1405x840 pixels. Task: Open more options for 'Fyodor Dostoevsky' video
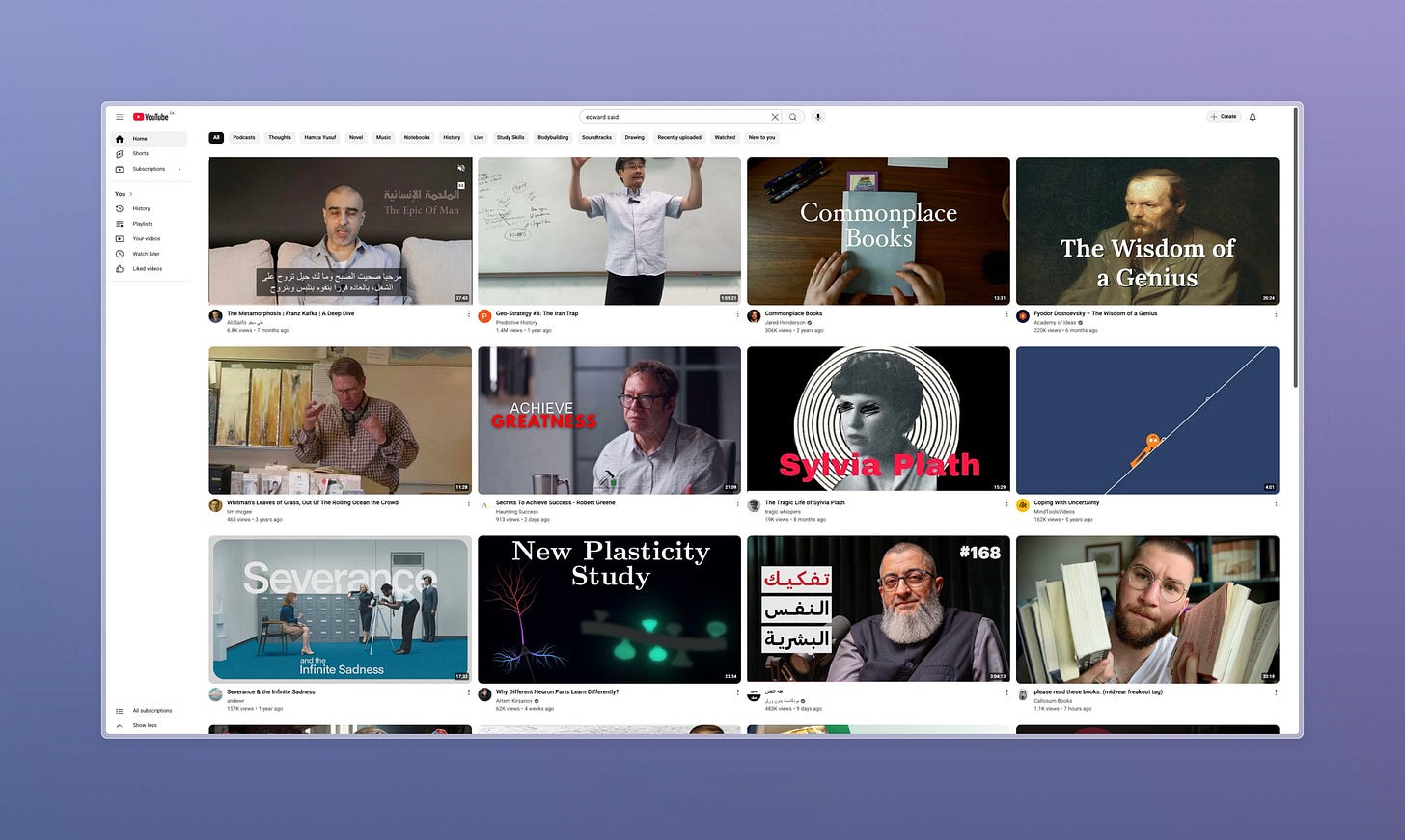click(1276, 314)
